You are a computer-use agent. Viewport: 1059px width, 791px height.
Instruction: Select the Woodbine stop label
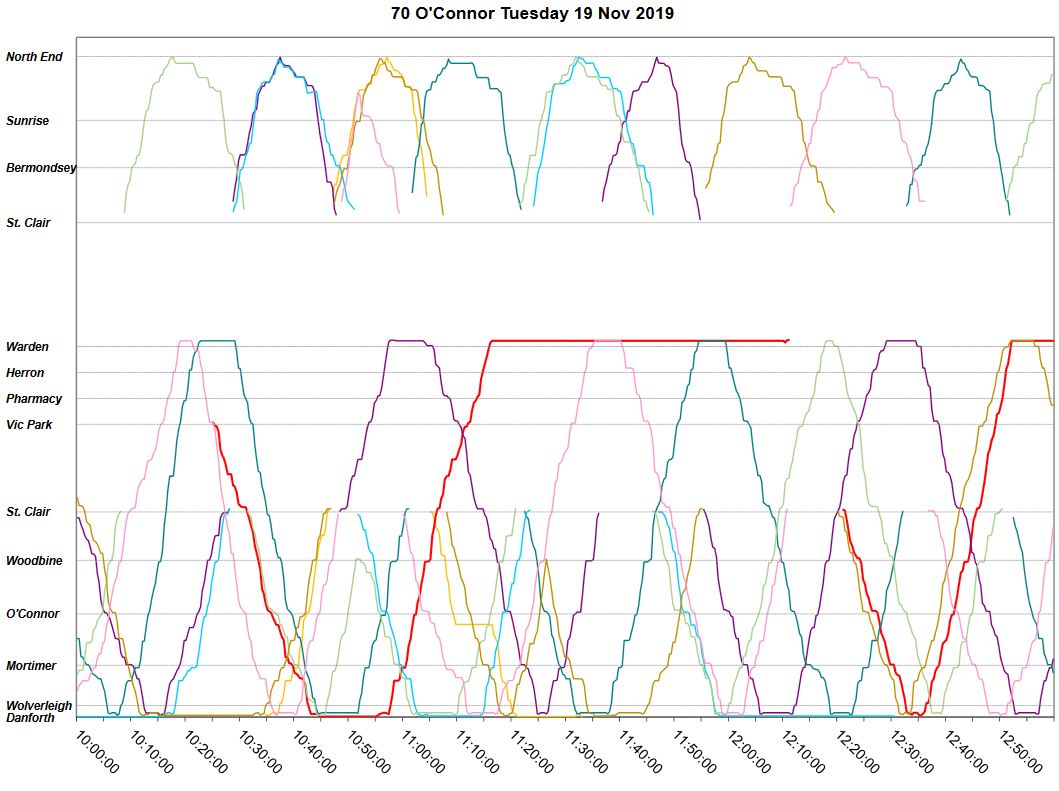(34, 561)
